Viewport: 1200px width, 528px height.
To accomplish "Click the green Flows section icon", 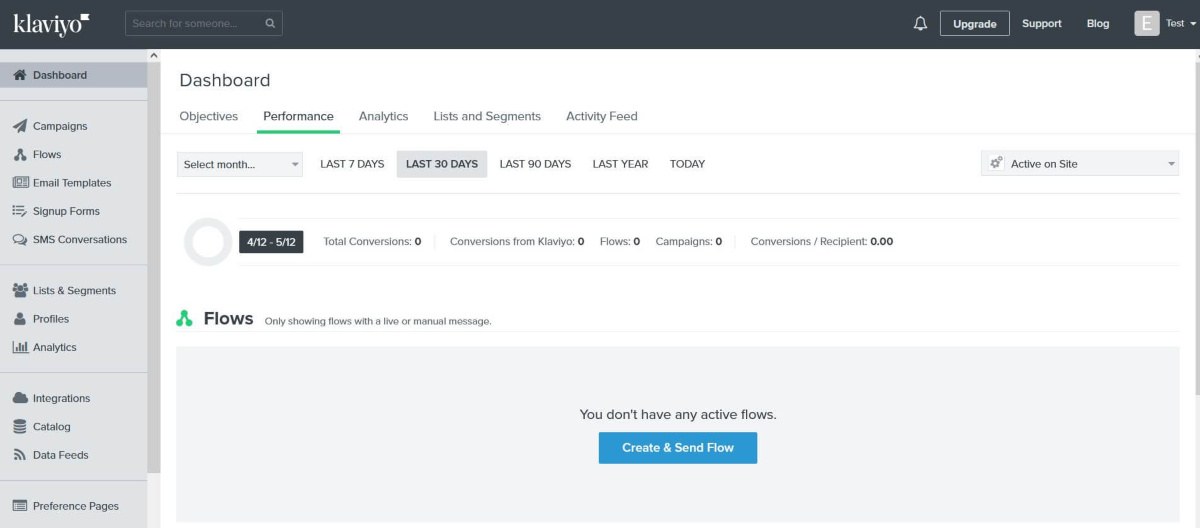I will (184, 319).
